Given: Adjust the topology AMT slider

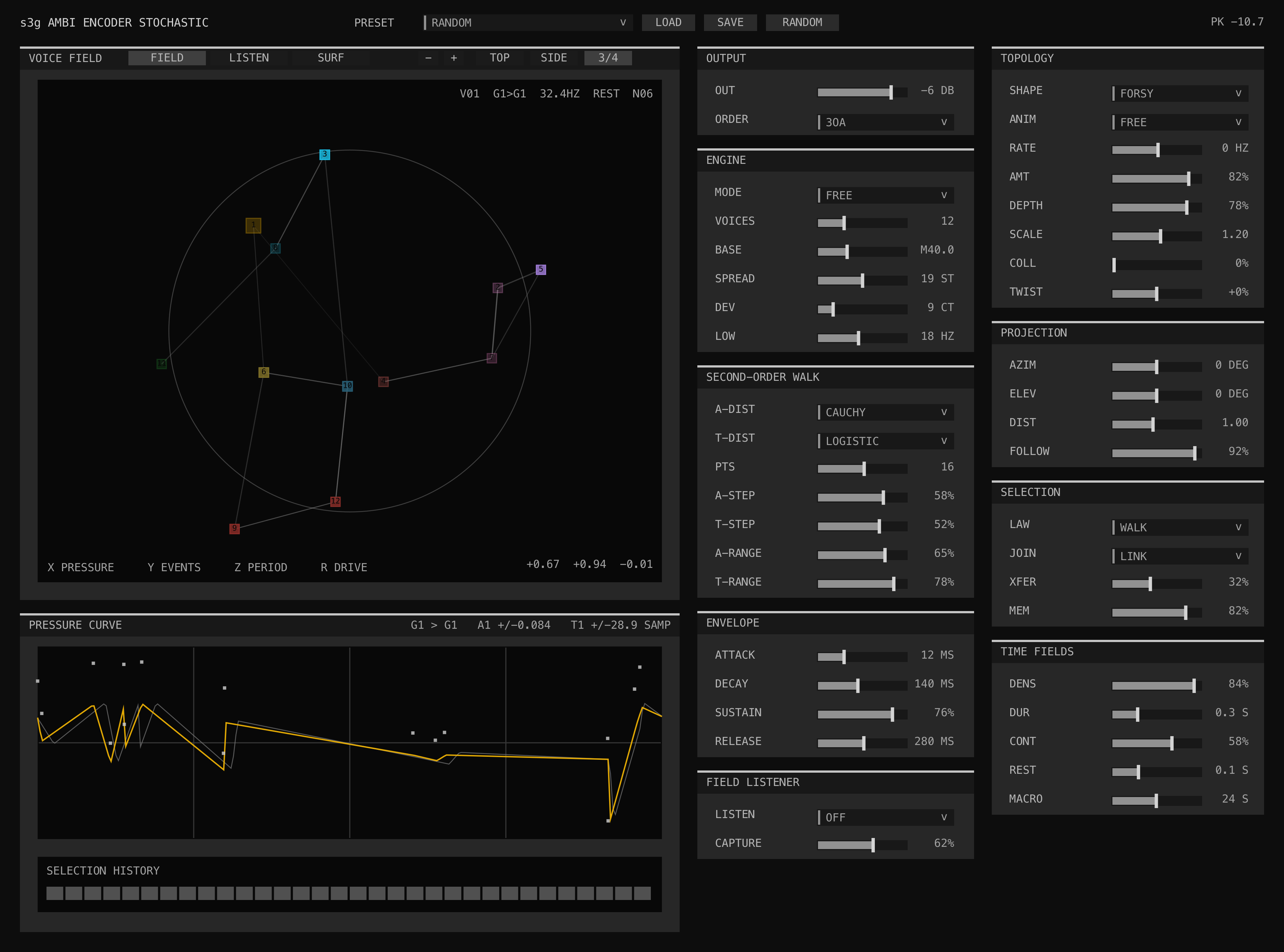Looking at the screenshot, I should [1157, 179].
